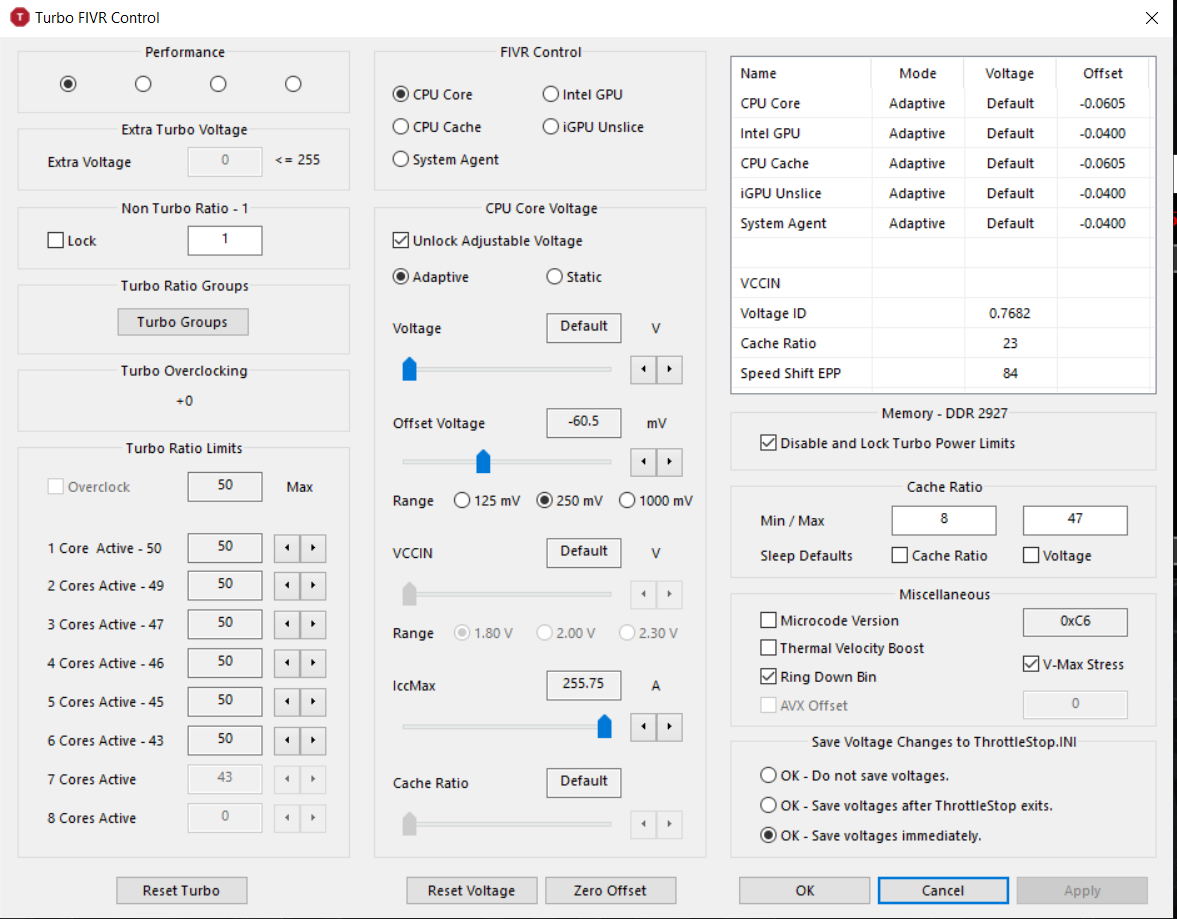The image size is (1177, 919).
Task: Click right arrow beside Offset Voltage slider
Action: [670, 463]
